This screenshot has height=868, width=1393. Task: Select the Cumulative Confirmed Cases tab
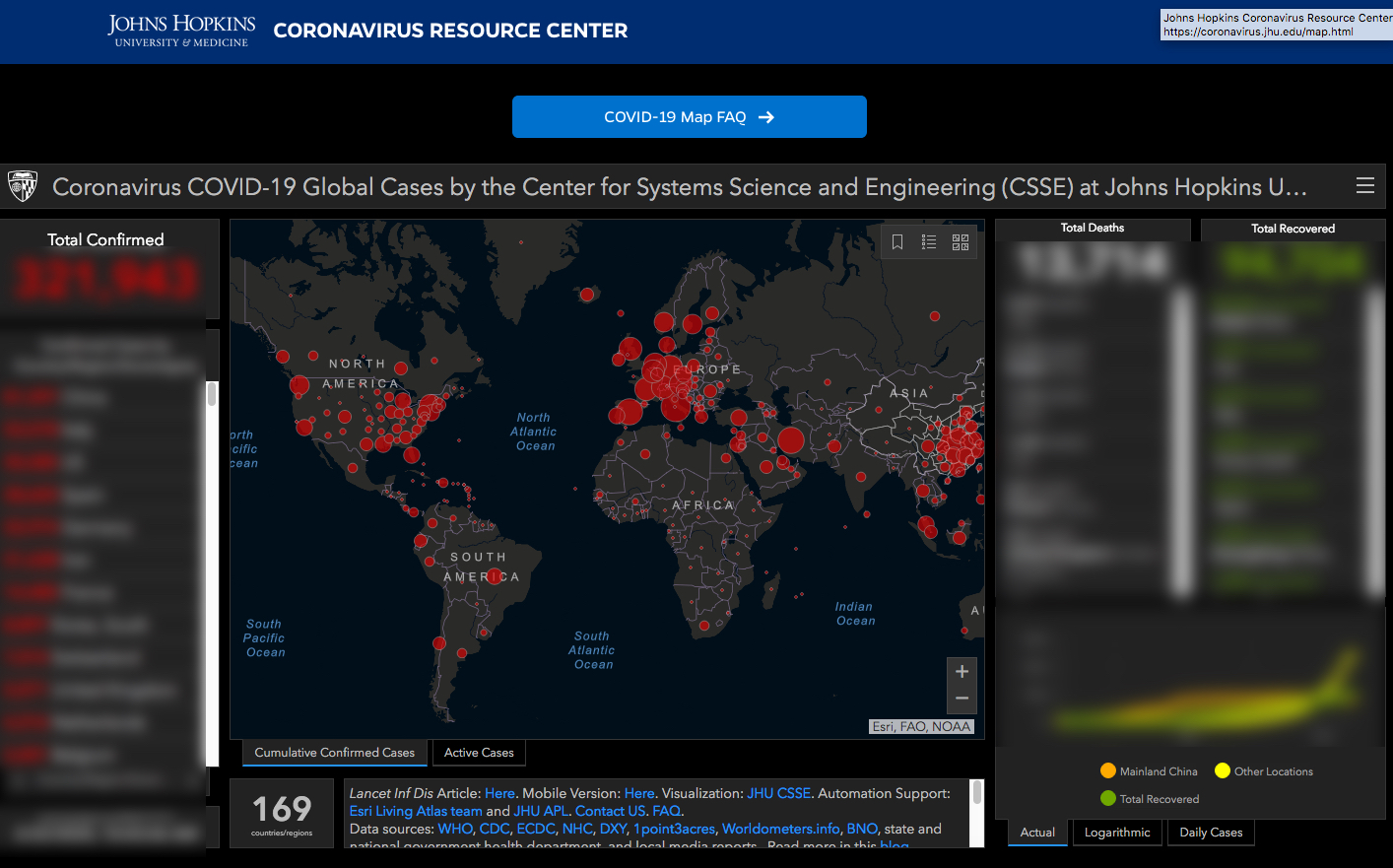point(335,753)
